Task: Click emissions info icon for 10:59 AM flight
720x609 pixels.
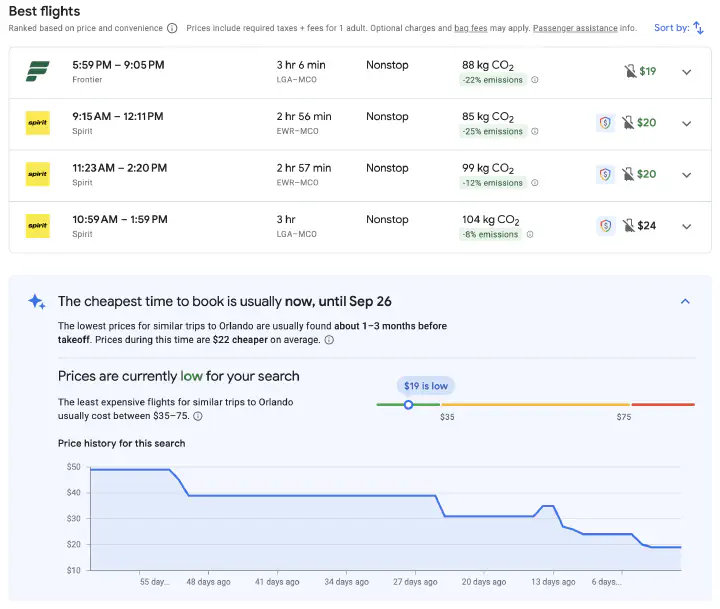Action: pos(530,235)
